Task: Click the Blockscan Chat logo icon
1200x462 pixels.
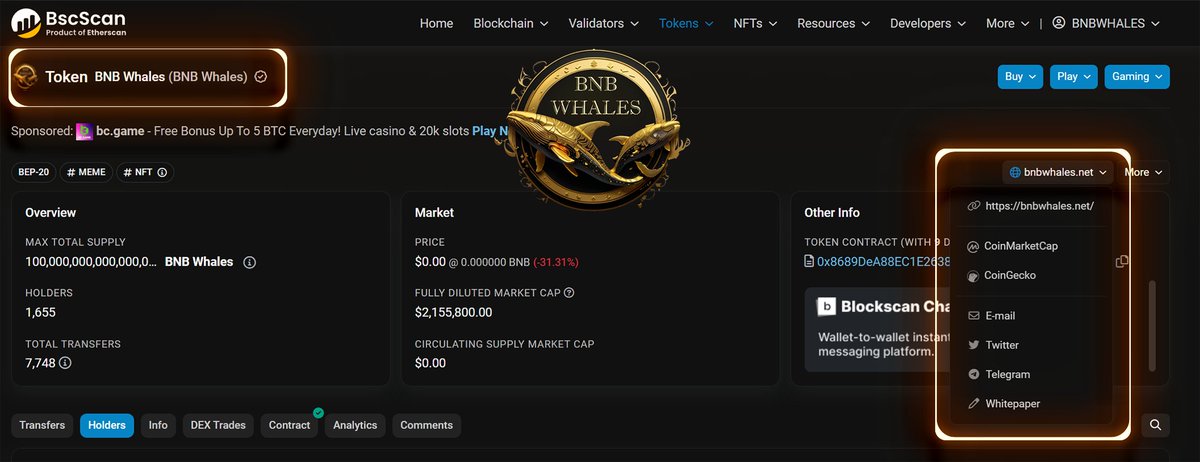Action: click(x=827, y=307)
